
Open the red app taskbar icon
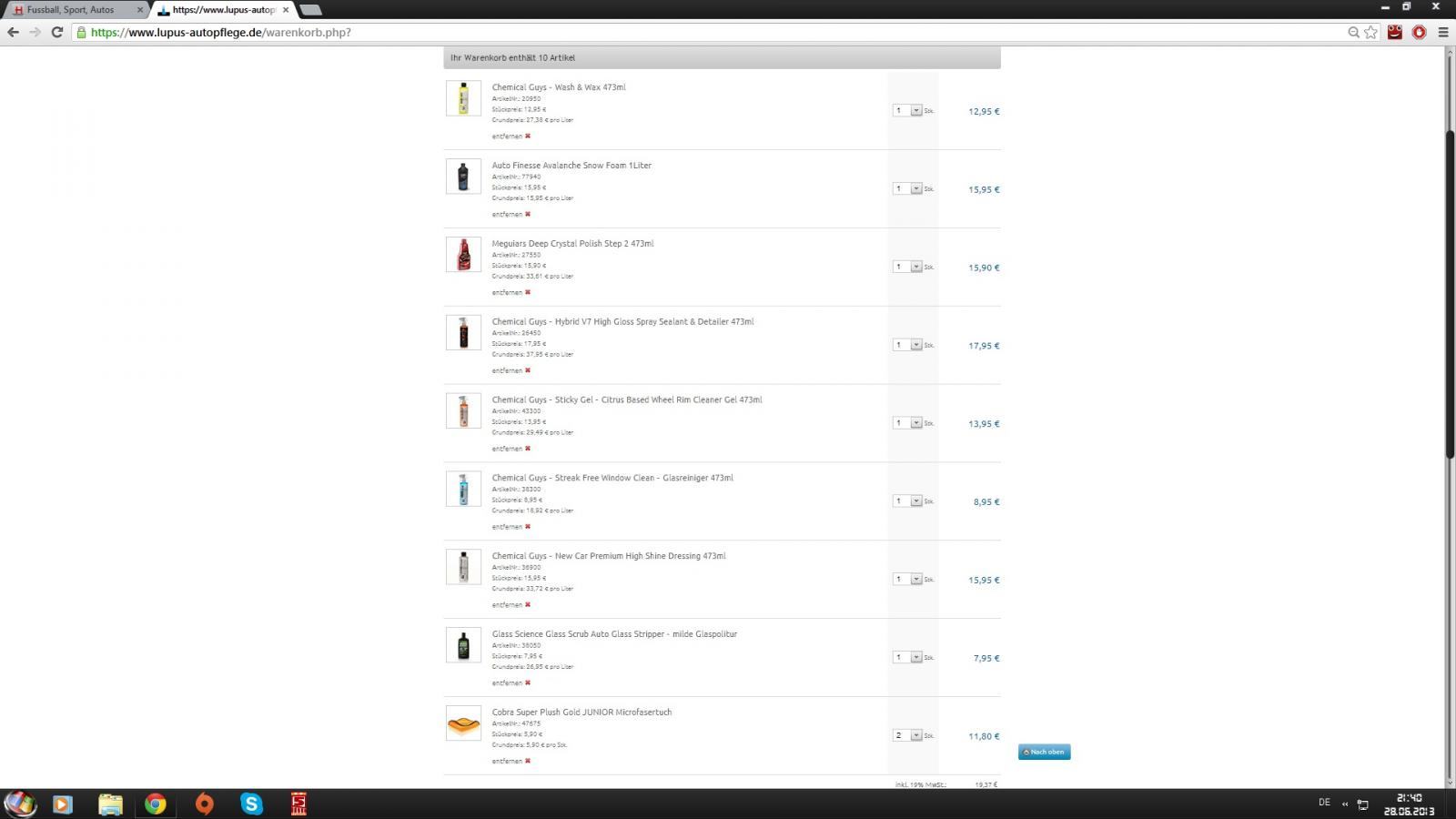(x=298, y=804)
